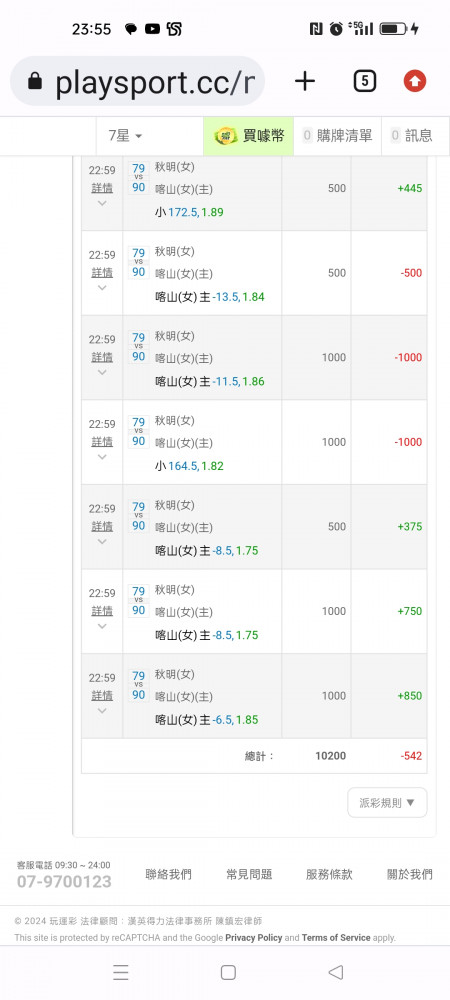Screen dimensions: 450x1000
Task: Open 聯絡我們 footer link
Action: click(168, 874)
